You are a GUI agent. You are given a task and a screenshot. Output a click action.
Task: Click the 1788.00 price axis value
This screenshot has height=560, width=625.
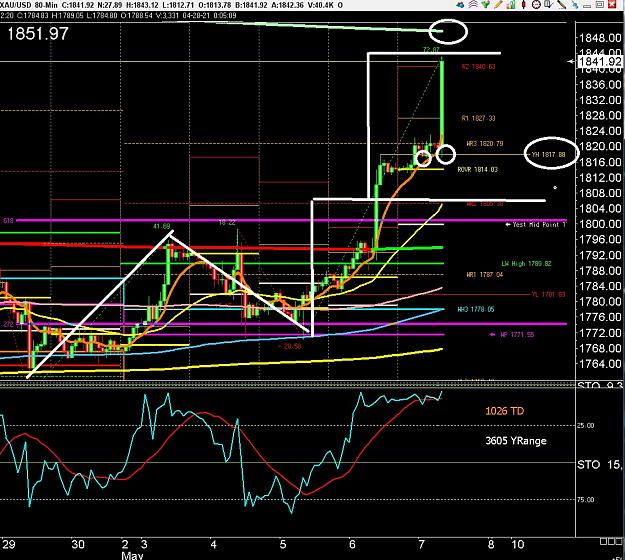point(600,271)
